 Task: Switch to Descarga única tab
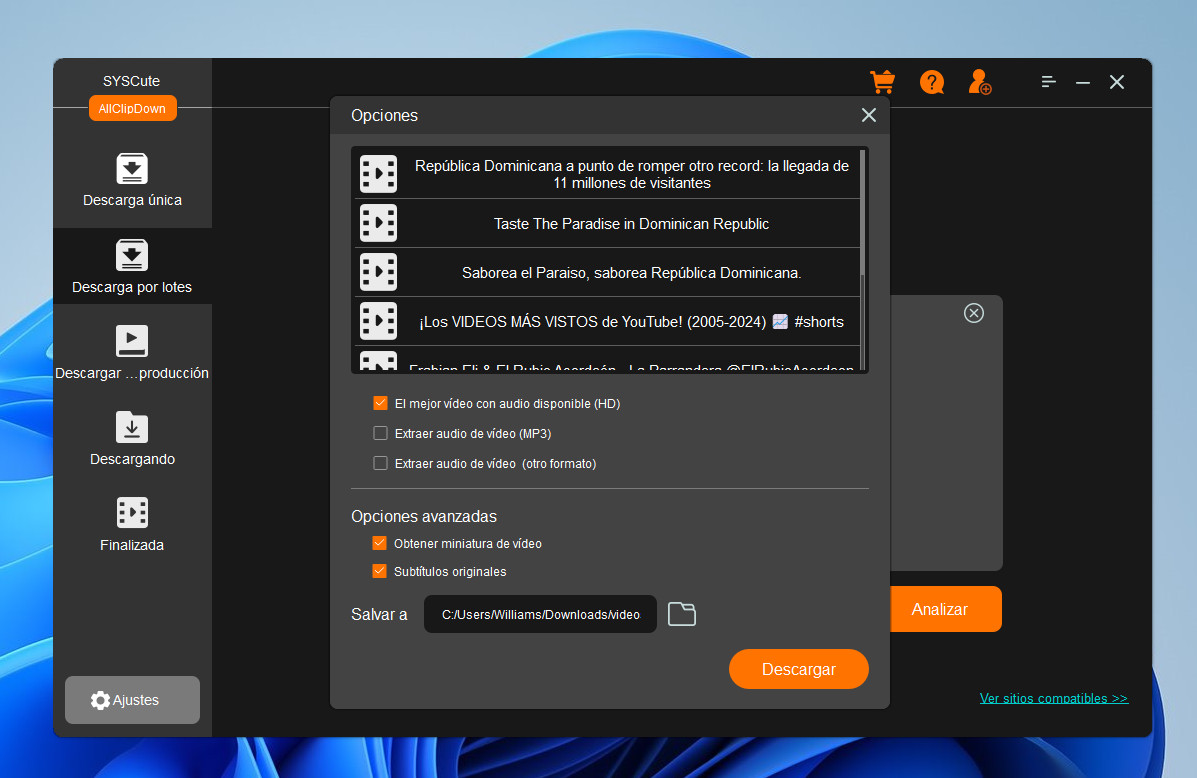click(x=132, y=181)
